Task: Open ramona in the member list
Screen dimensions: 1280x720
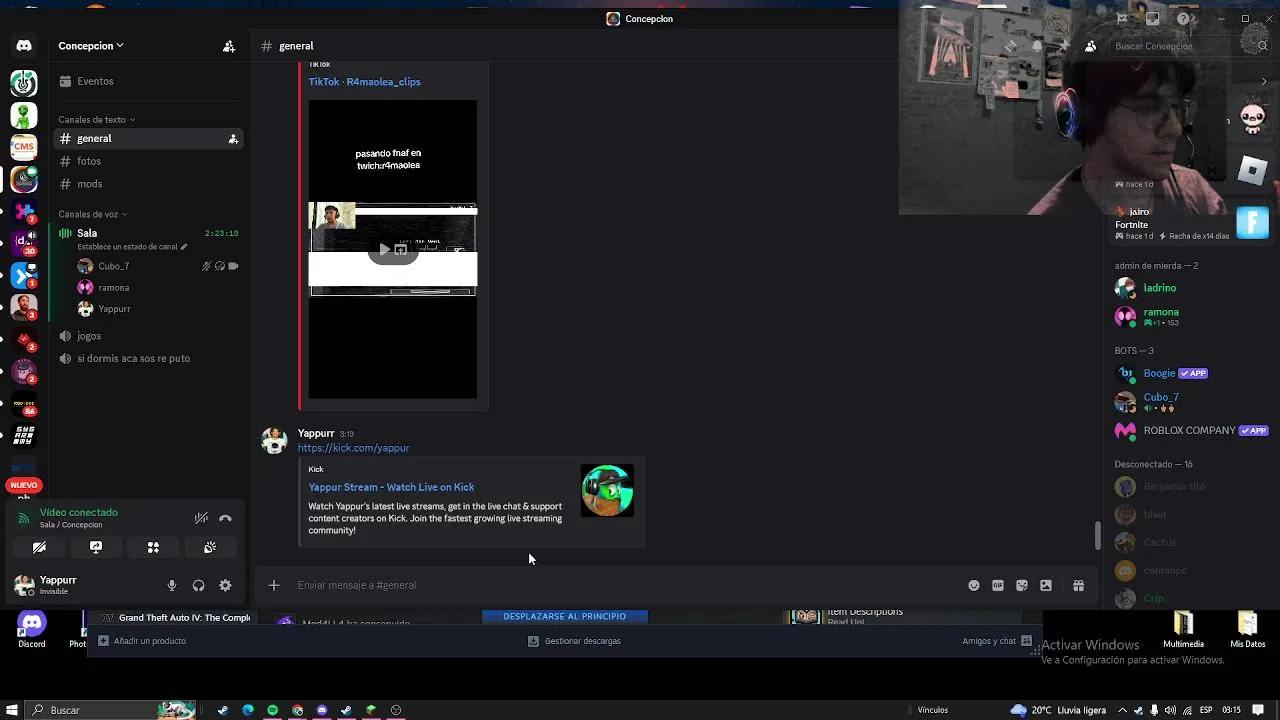Action: click(1161, 317)
